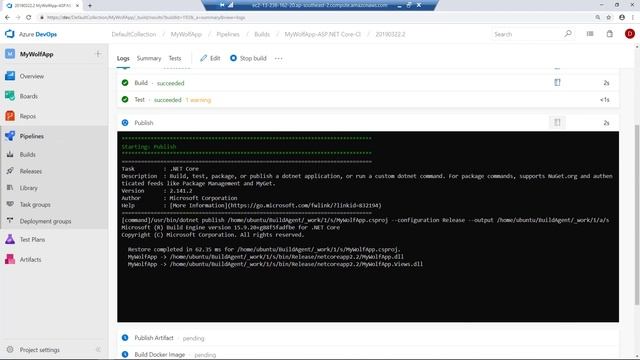Open the Publish Artifact pending step

[x=368, y=338]
